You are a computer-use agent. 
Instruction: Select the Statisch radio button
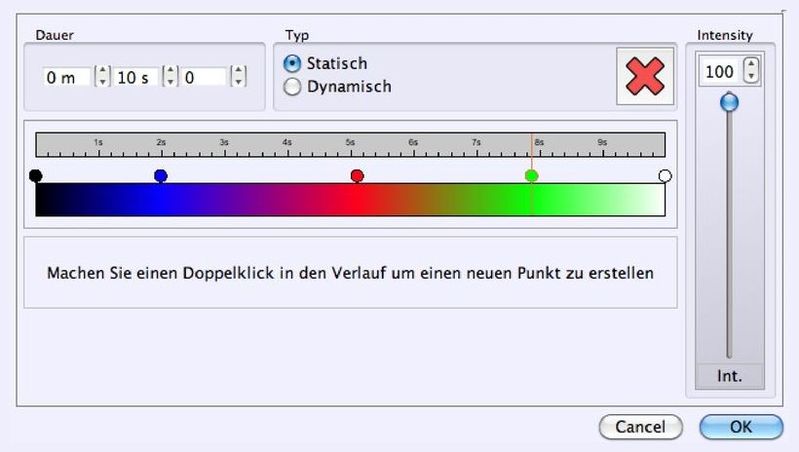tap(292, 64)
